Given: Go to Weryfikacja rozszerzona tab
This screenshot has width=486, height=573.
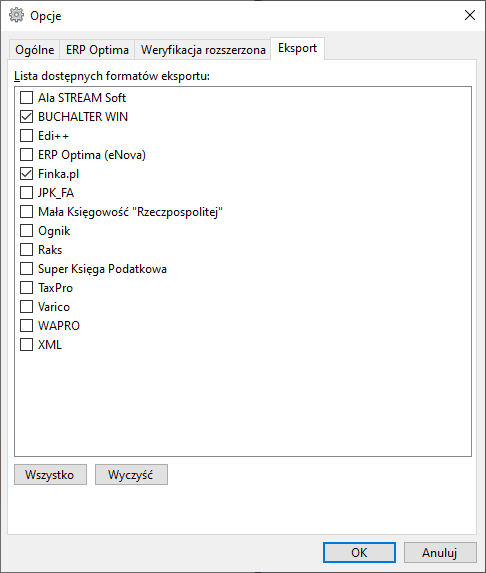Looking at the screenshot, I should pyautogui.click(x=203, y=50).
